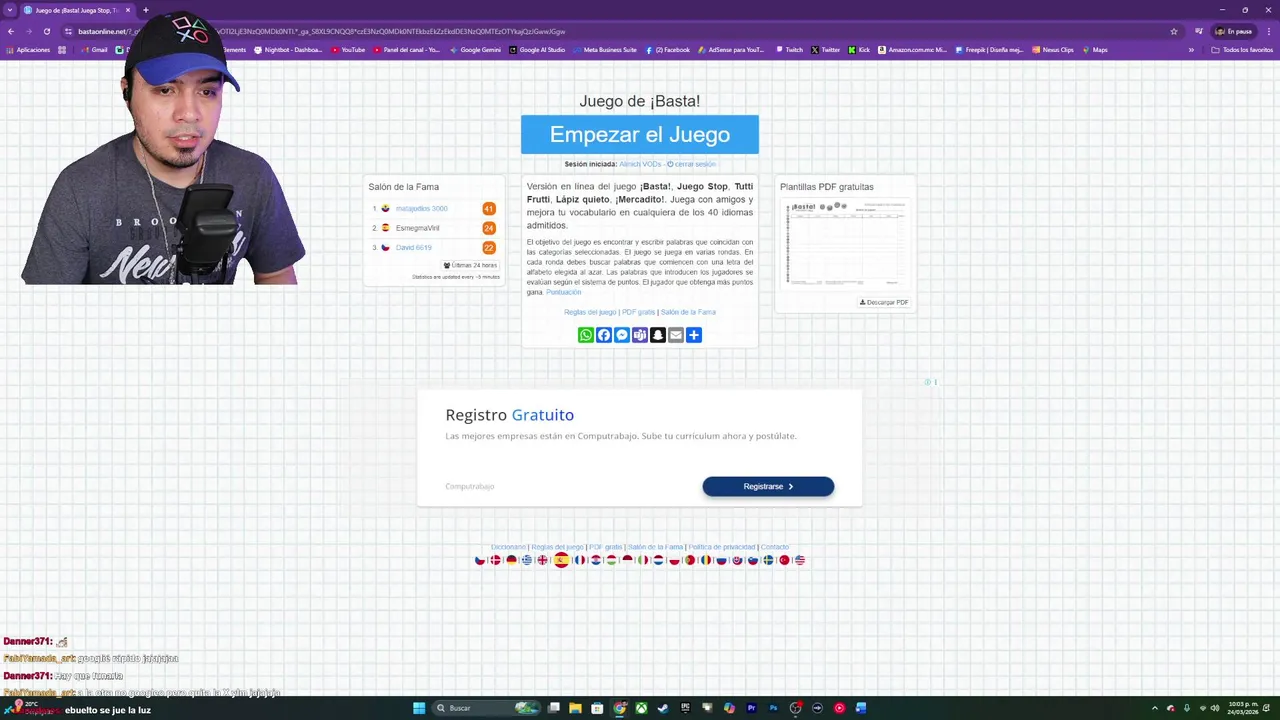Open the Puntuación link

coord(563,292)
